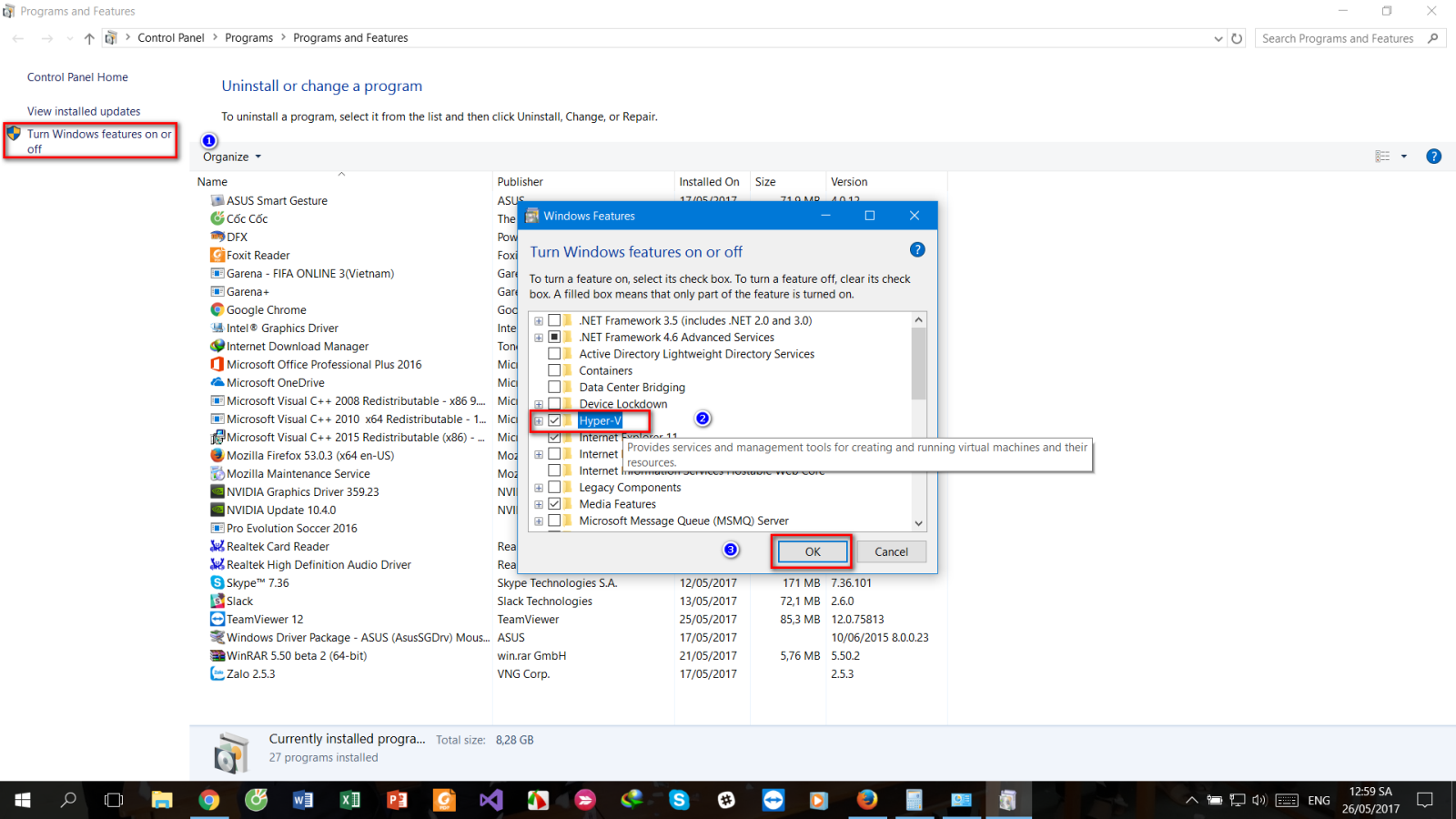Open the blue Help icon on the toolbar
The image size is (1456, 819).
pyautogui.click(x=1434, y=156)
